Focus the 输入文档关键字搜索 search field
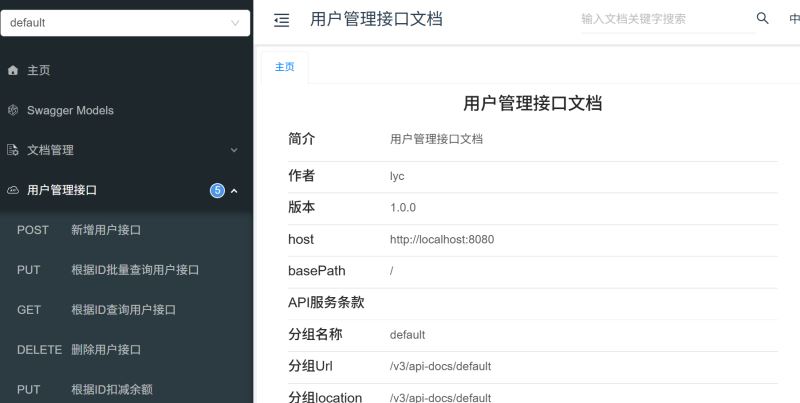The width and height of the screenshot is (800, 403). (x=667, y=19)
